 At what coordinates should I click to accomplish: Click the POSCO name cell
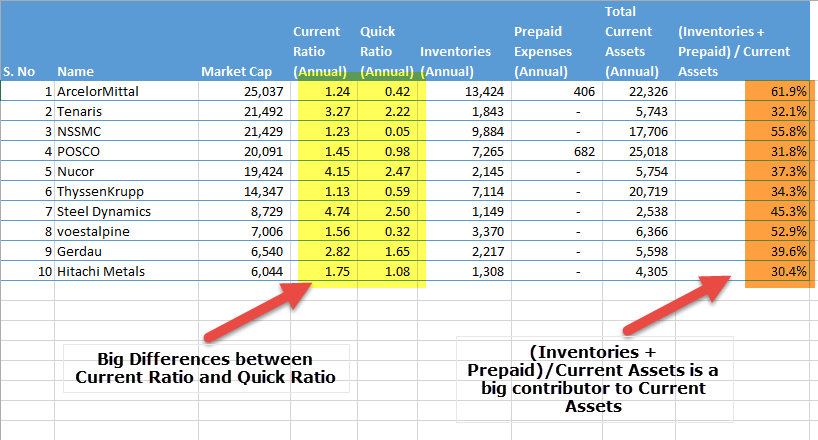tap(126, 151)
